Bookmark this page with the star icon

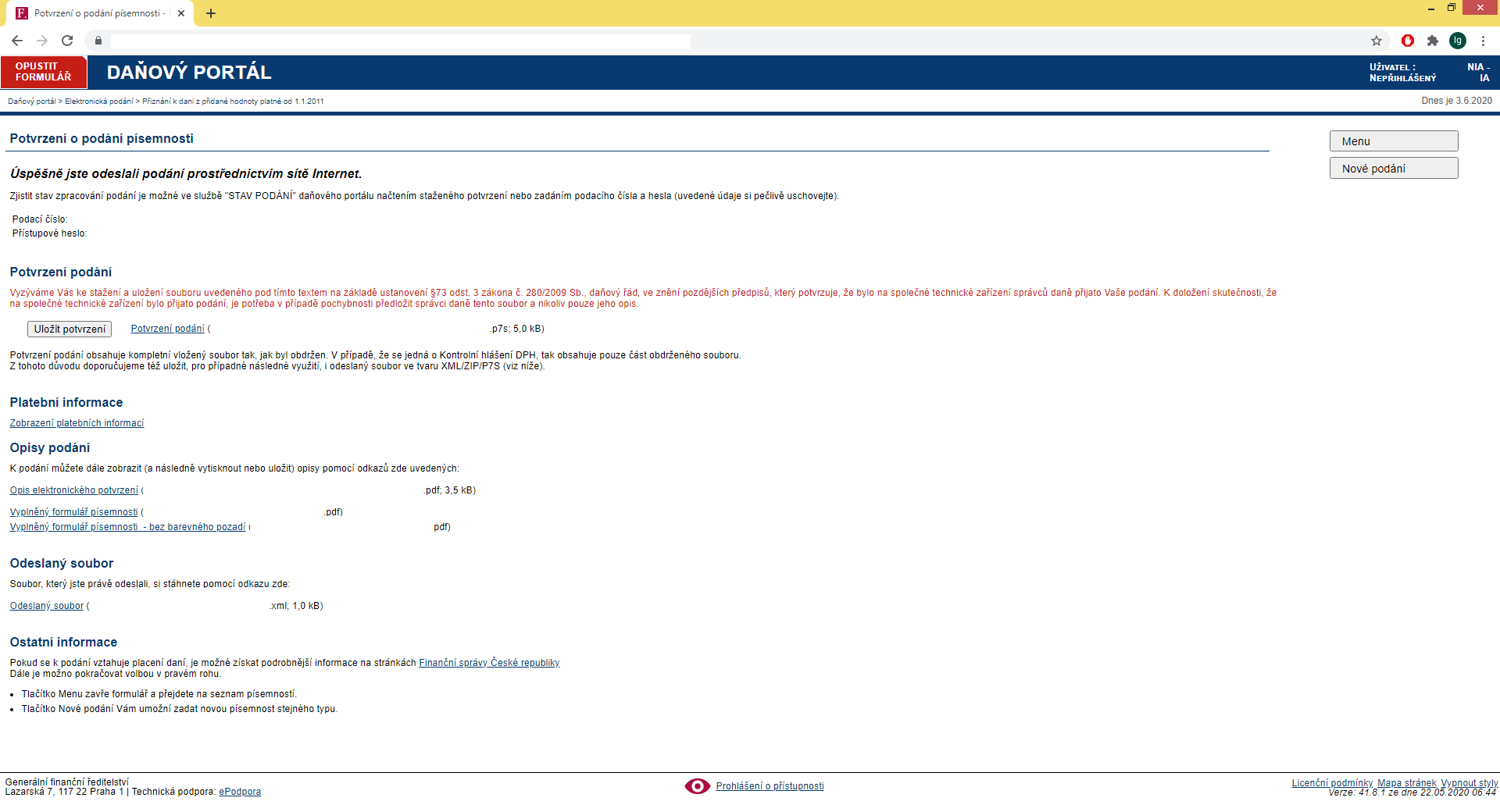(1377, 41)
